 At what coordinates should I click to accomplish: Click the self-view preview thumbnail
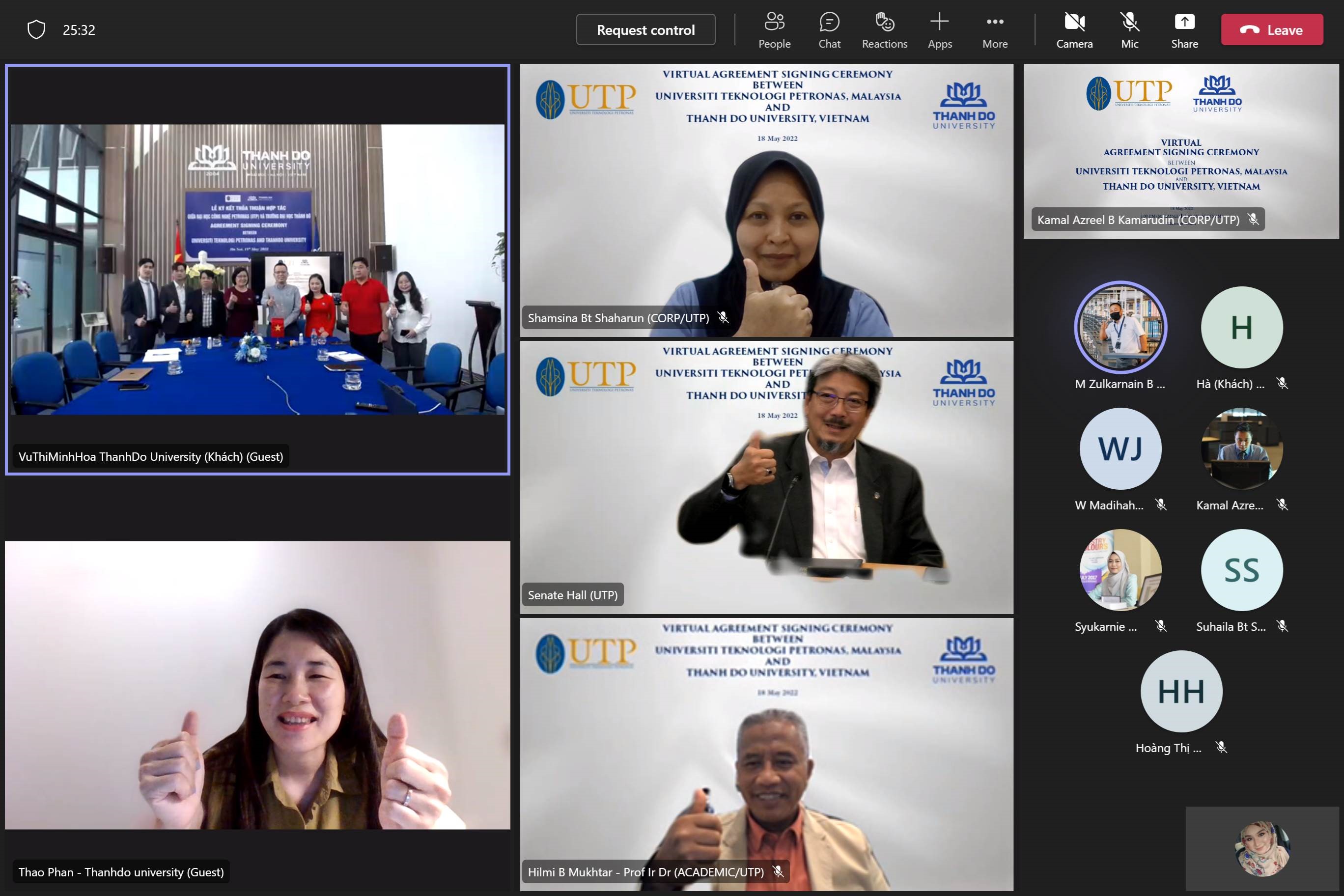click(x=1262, y=848)
